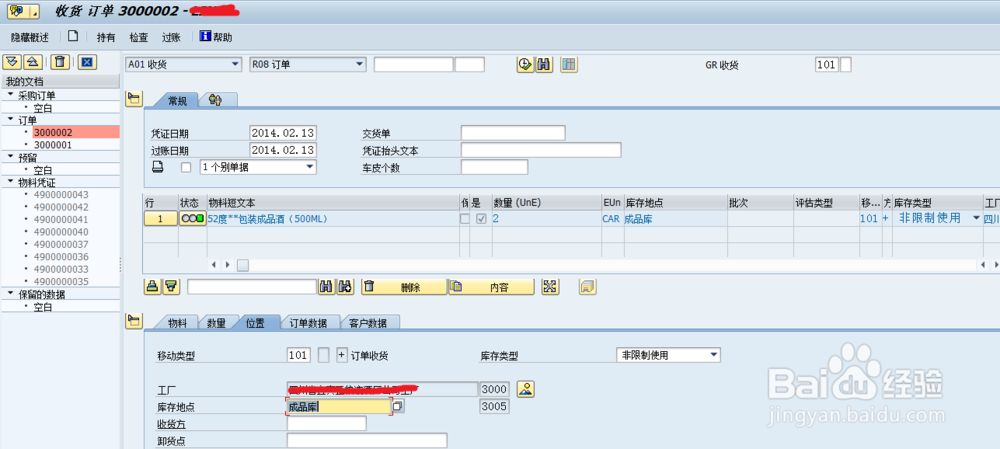Click the filter funnel icon below item table
Screen dimensions: 1000x449
pyautogui.click(x=171, y=287)
